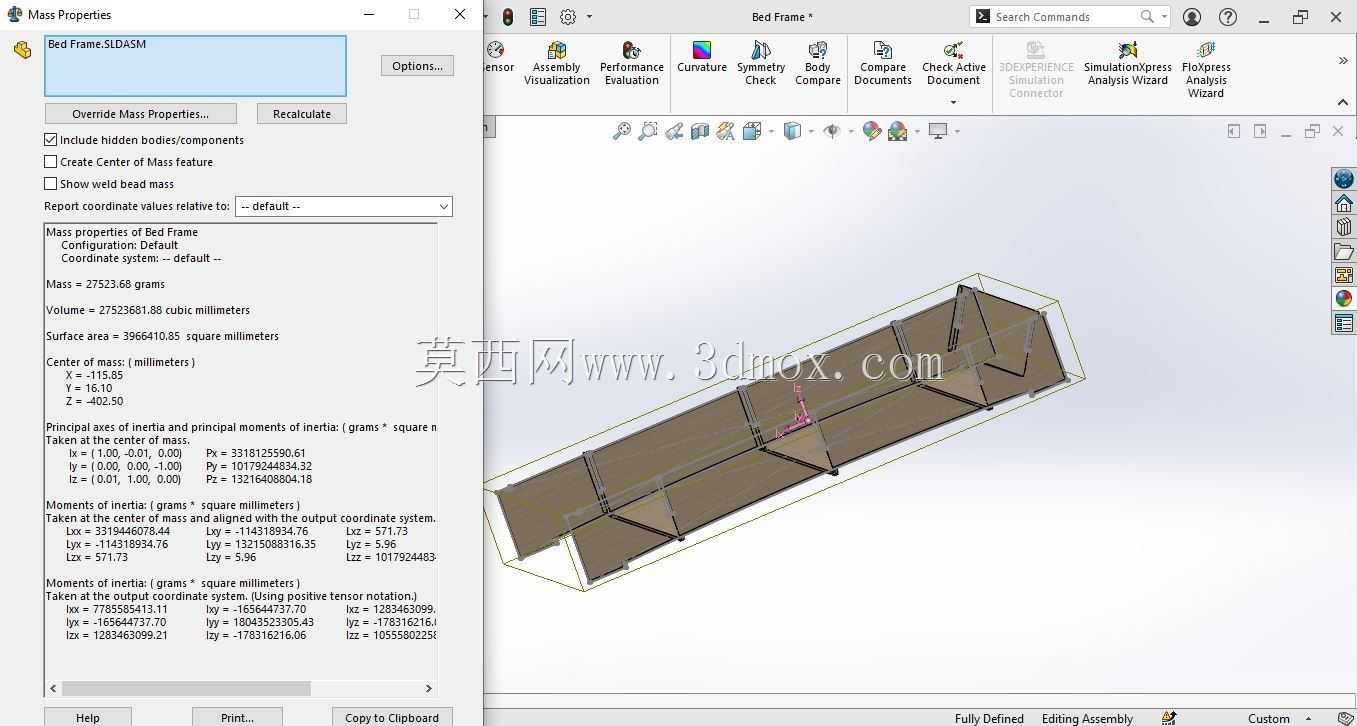Click the Print... button
Screen dimensions: 1357x726
pos(237,717)
